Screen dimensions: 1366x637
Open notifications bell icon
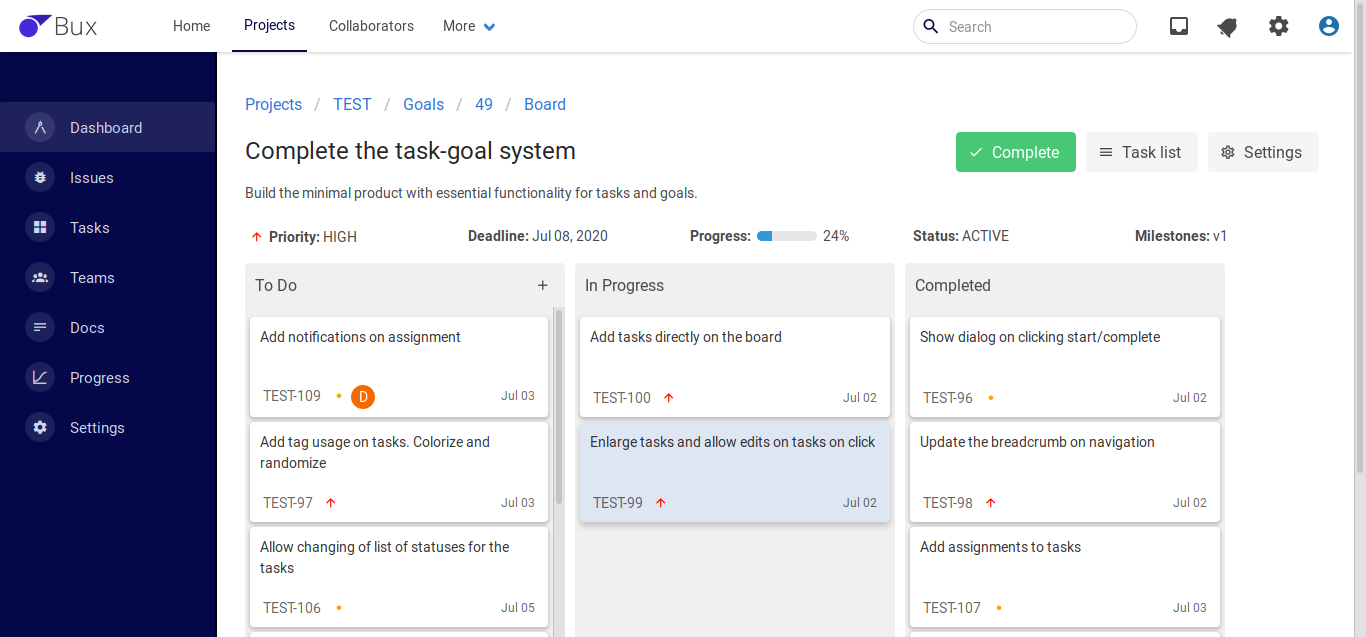pos(1227,27)
